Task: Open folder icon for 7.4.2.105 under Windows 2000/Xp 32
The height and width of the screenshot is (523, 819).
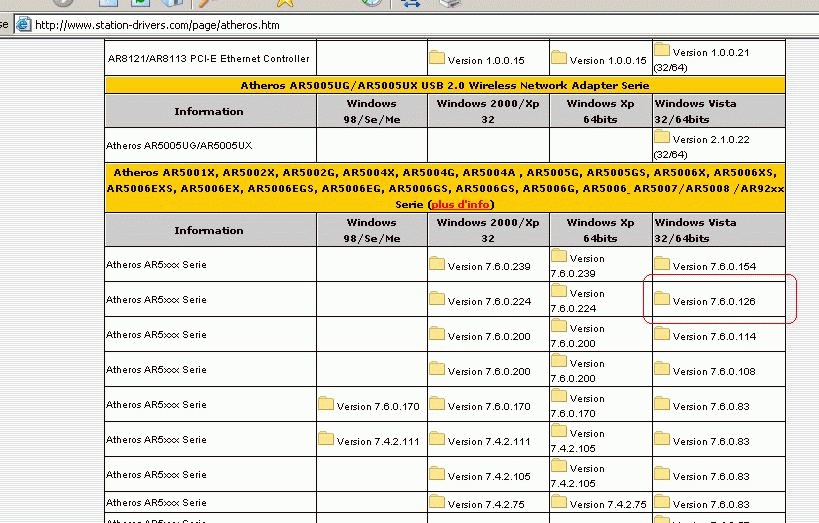Action: [437, 473]
